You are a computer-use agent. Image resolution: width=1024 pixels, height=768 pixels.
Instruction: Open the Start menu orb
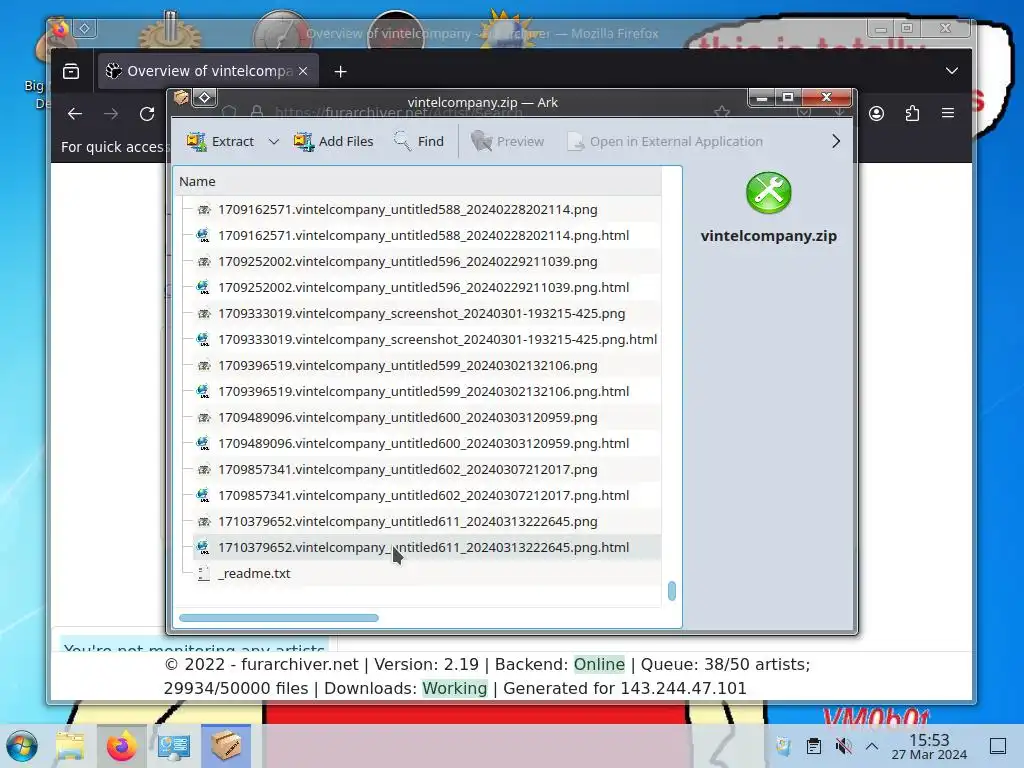(x=22, y=746)
